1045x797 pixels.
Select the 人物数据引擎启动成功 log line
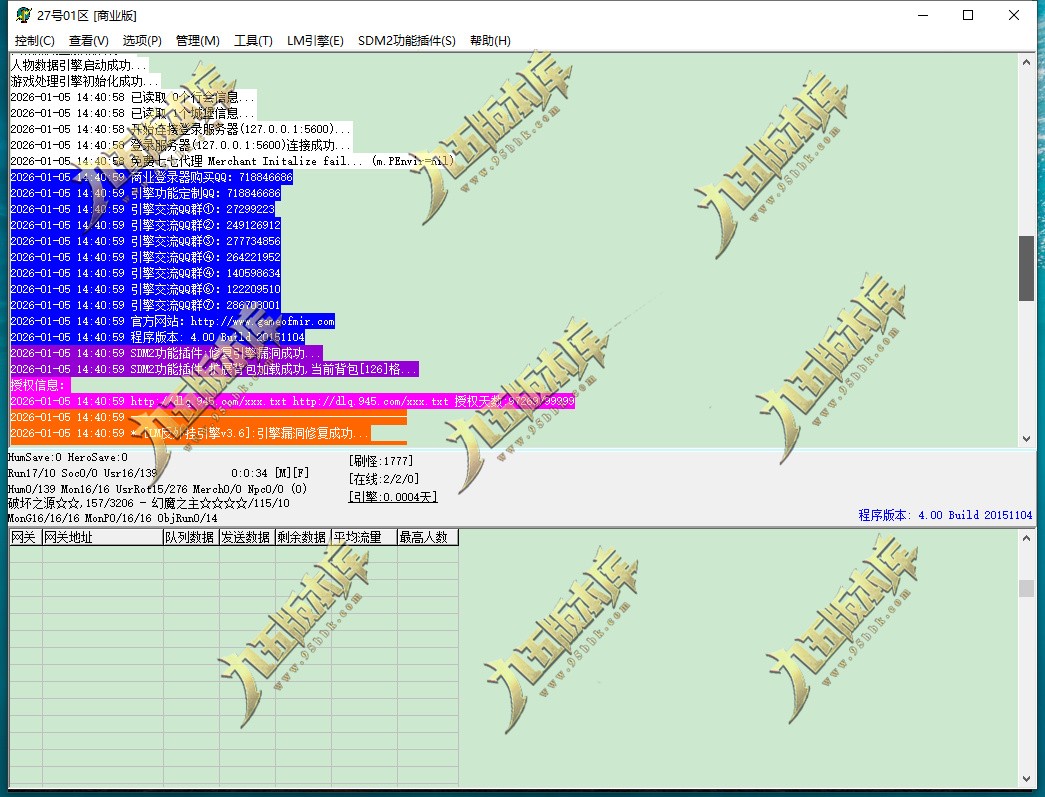(79, 65)
